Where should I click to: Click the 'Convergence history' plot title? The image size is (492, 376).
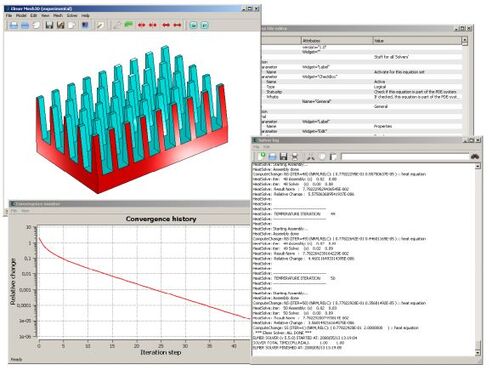(161, 219)
